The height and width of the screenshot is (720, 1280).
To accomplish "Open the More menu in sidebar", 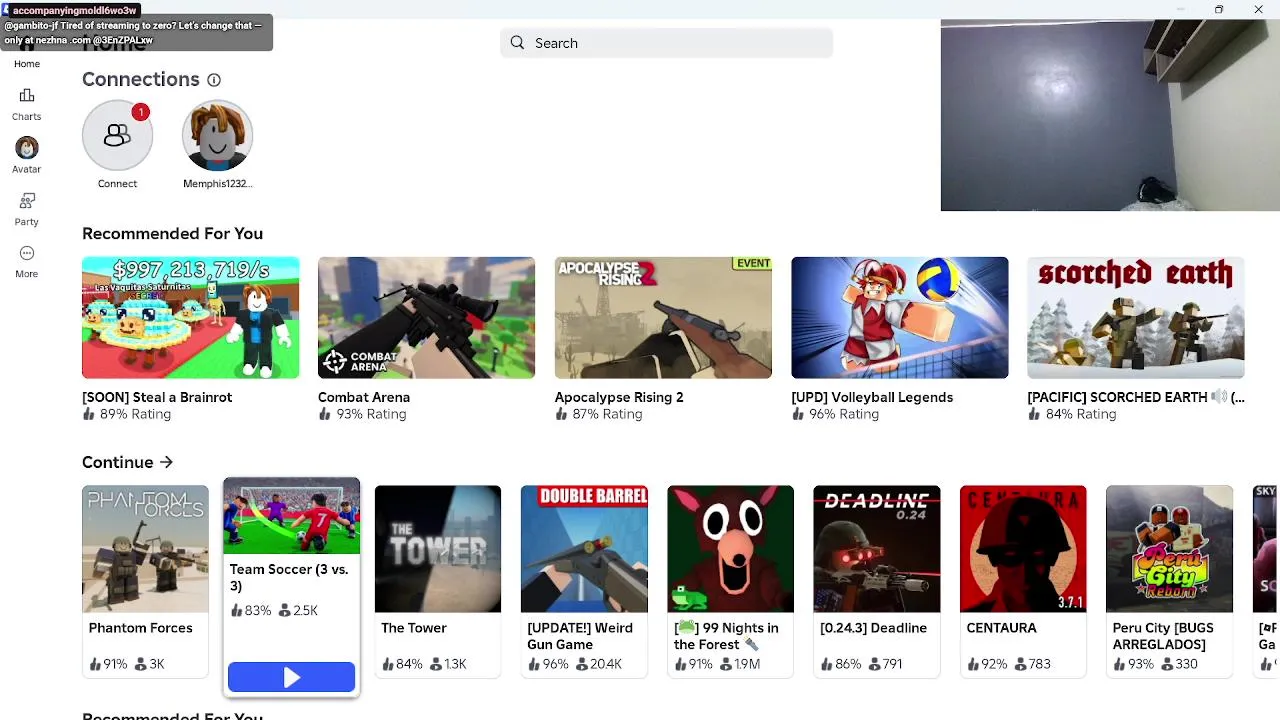I will 27,253.
